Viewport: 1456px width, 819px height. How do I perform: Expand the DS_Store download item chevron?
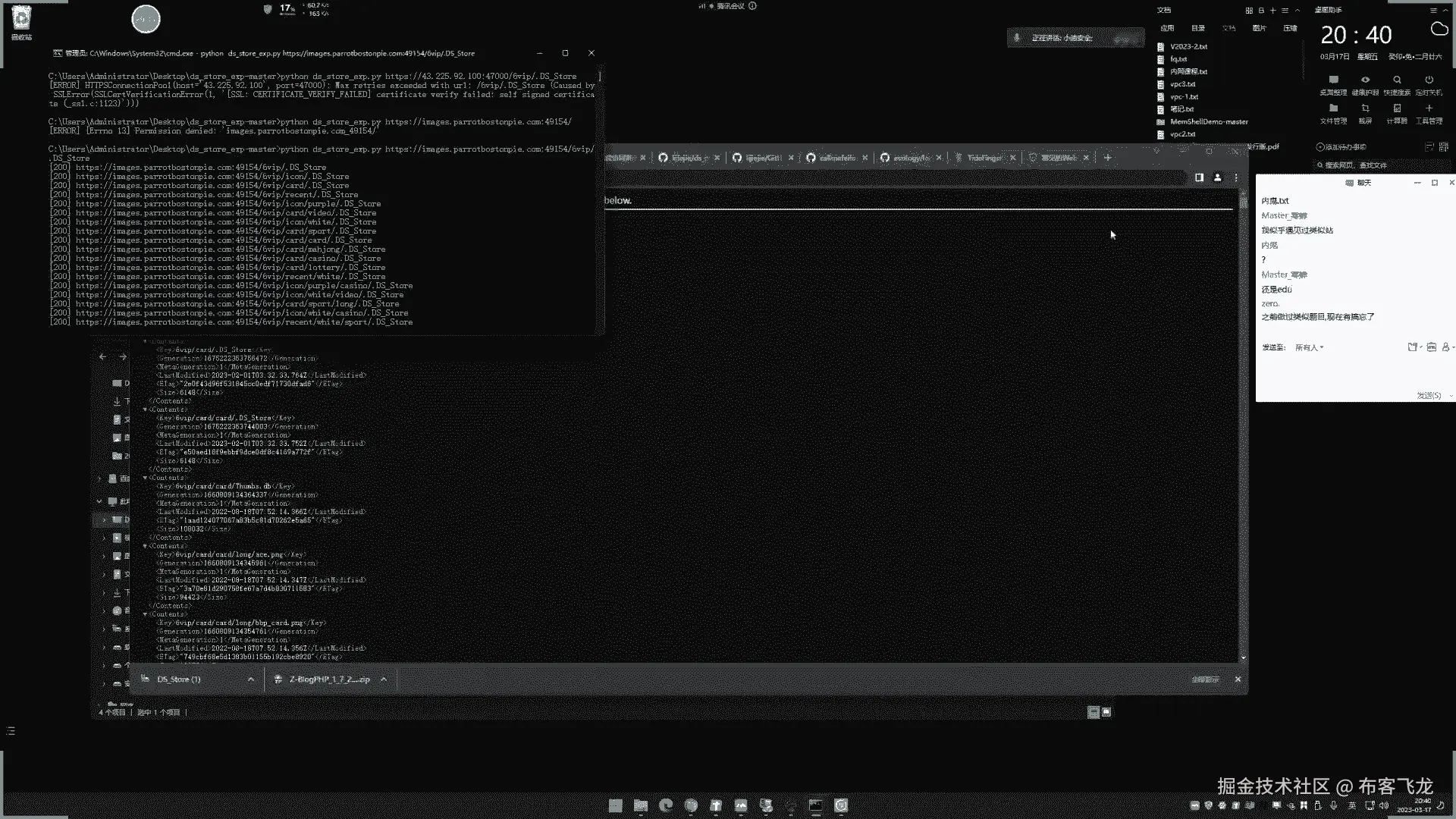tap(251, 679)
